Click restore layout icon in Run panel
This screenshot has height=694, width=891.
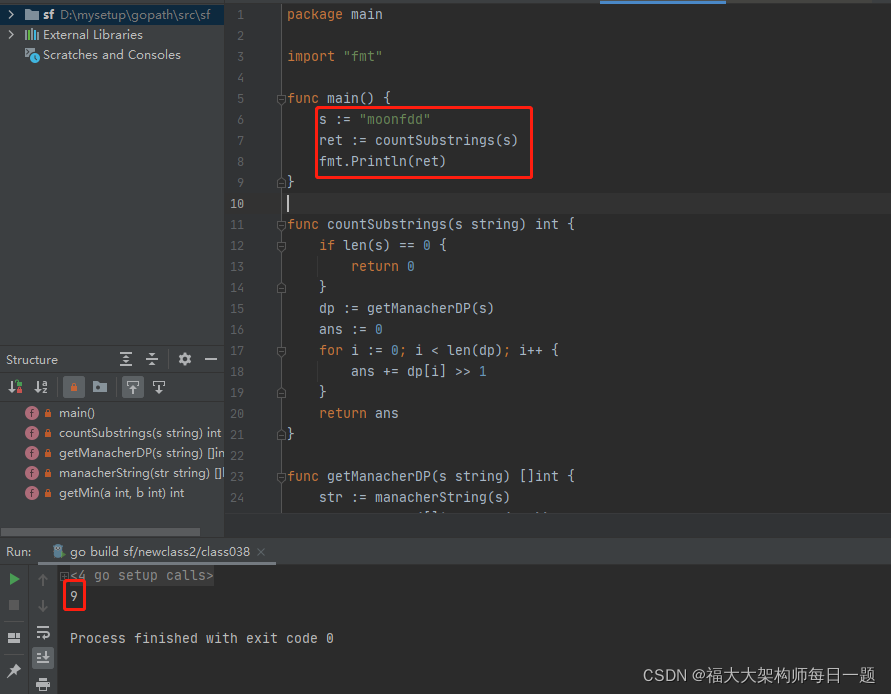click(x=14, y=638)
